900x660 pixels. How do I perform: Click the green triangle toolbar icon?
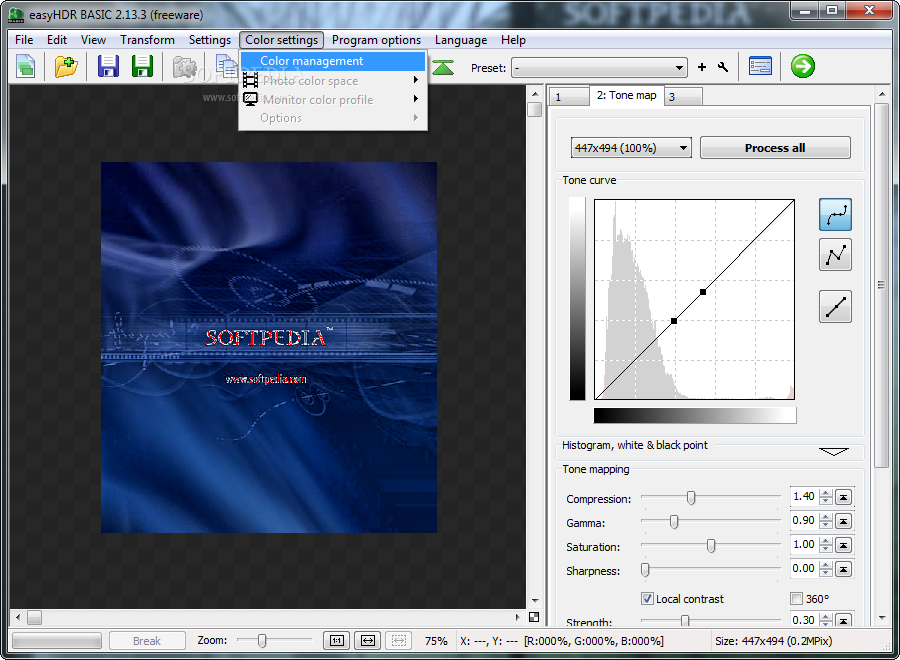[443, 67]
